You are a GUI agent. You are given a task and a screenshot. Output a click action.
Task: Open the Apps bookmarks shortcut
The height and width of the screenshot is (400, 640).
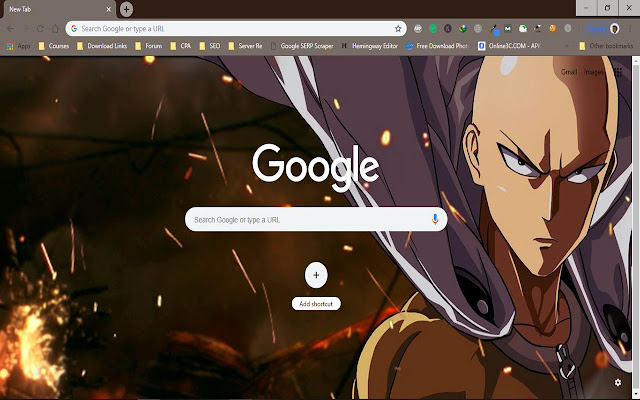coord(16,46)
